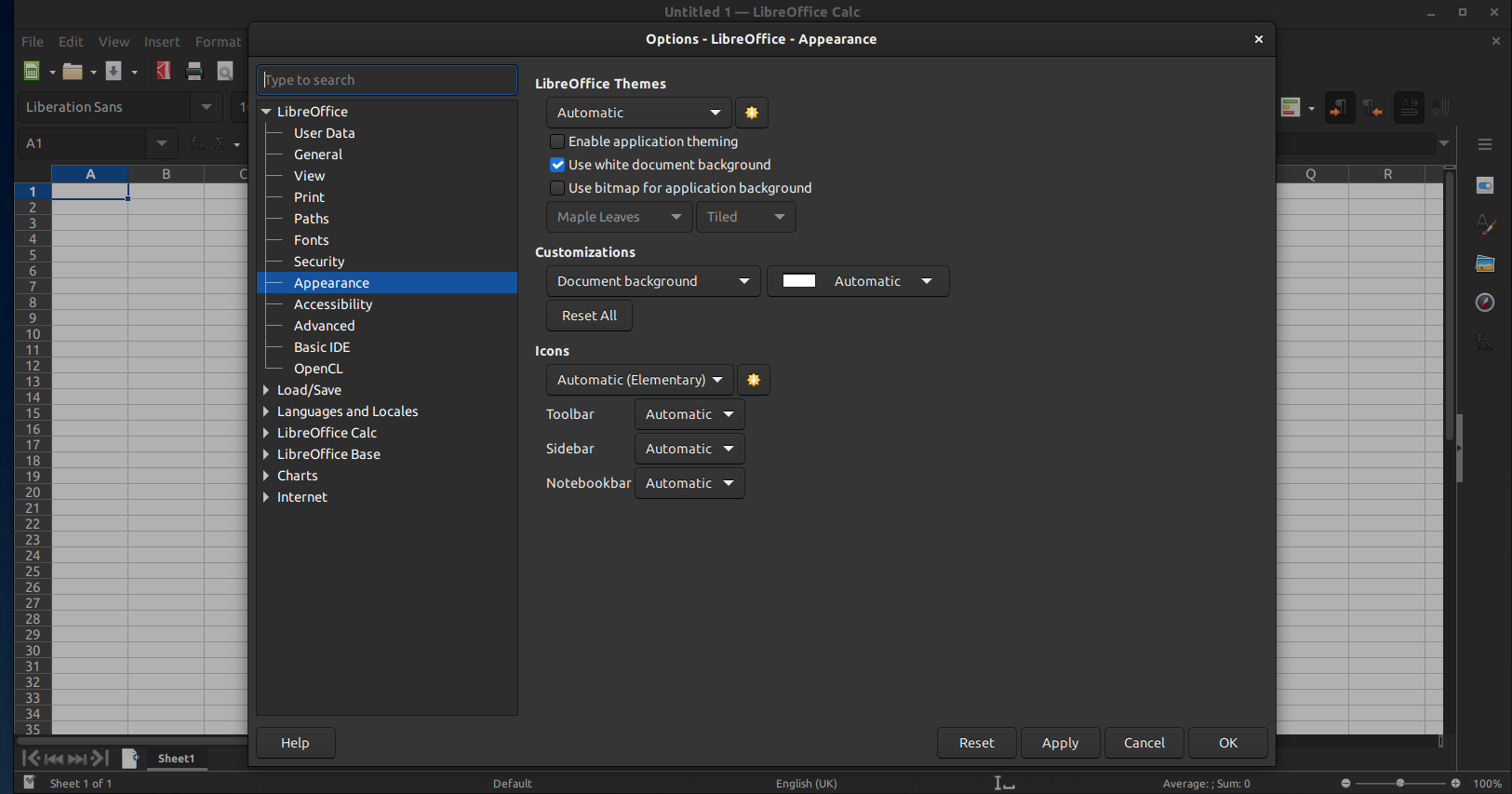The height and width of the screenshot is (794, 1512).
Task: Open the Toolbar icon size dropdown
Action: tap(689, 414)
